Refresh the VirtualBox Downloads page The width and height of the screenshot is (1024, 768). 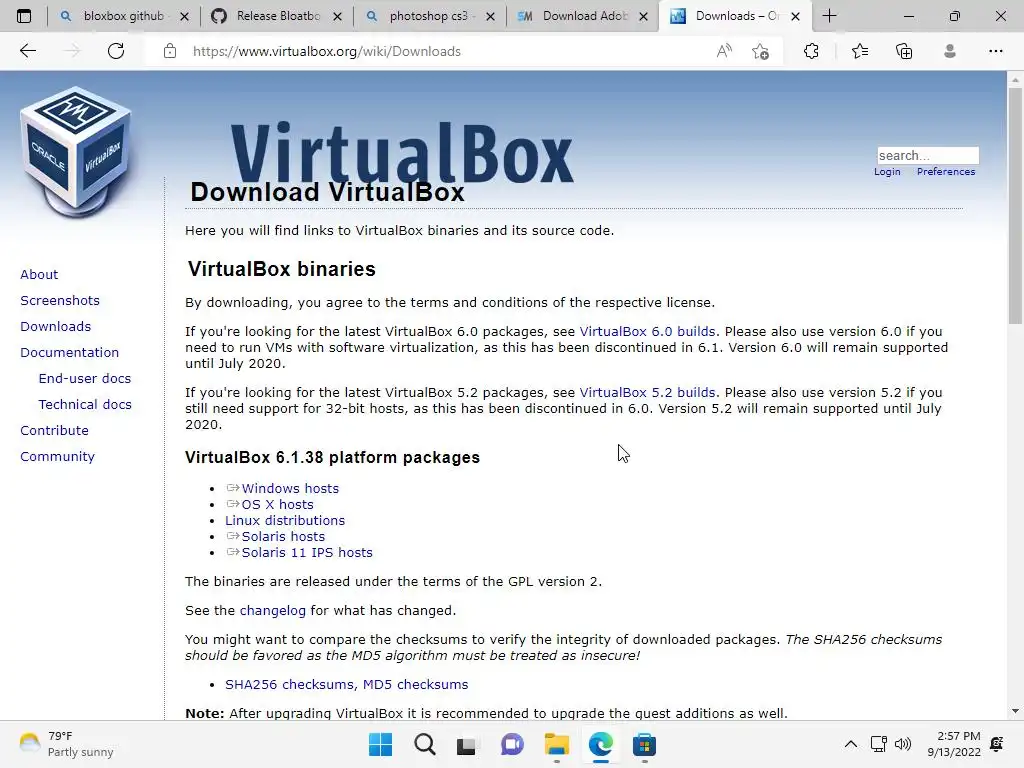pyautogui.click(x=116, y=51)
